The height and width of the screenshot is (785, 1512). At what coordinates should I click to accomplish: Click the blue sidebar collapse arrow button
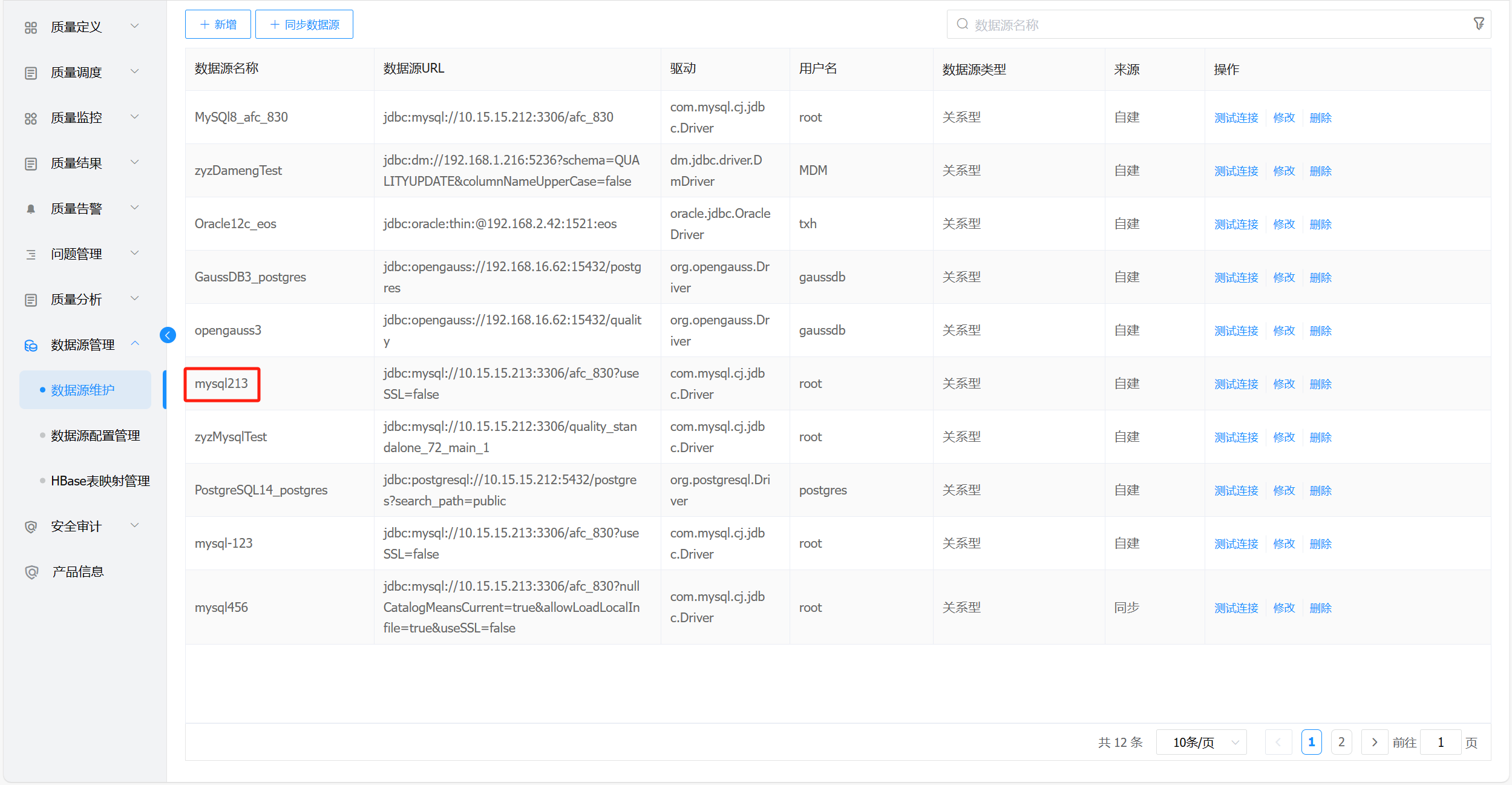point(168,335)
